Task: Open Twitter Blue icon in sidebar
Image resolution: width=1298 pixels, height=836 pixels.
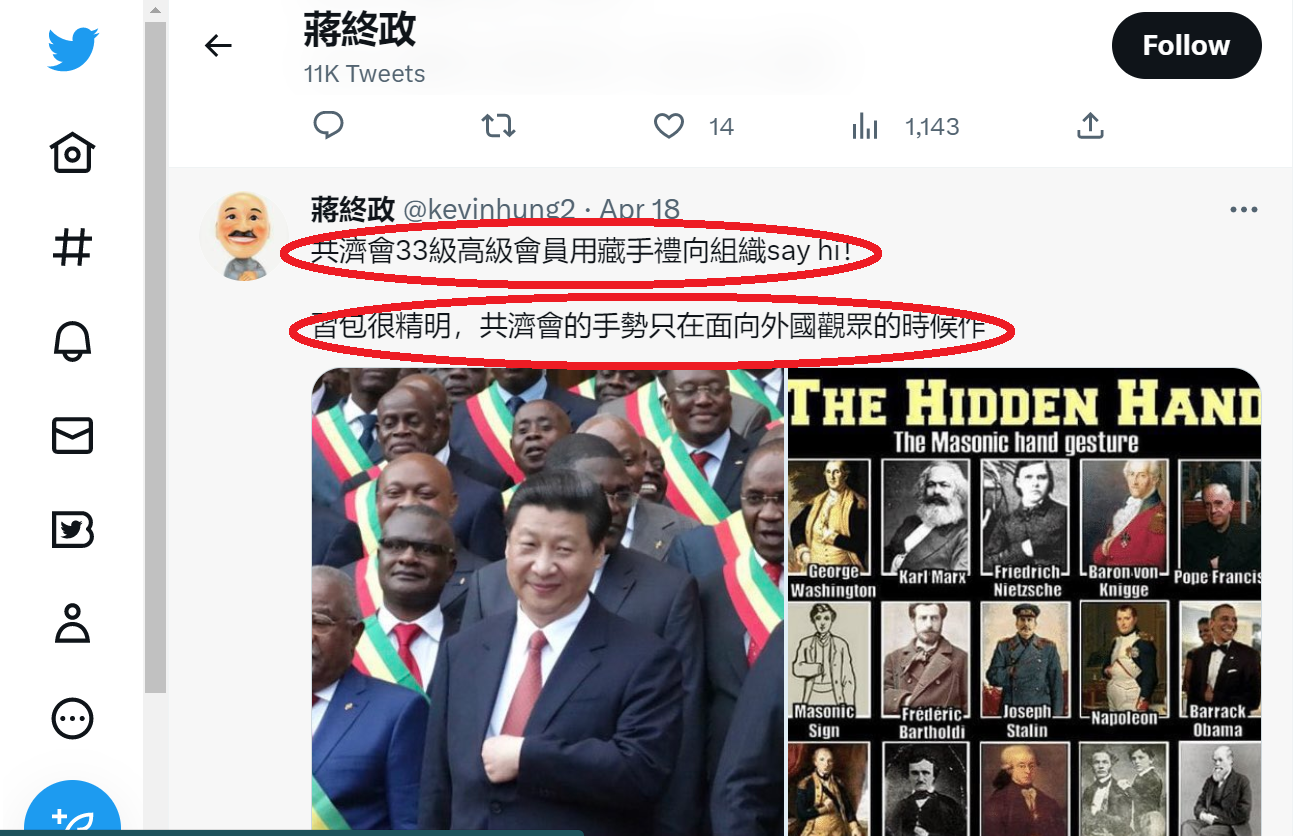Action: tap(72, 530)
